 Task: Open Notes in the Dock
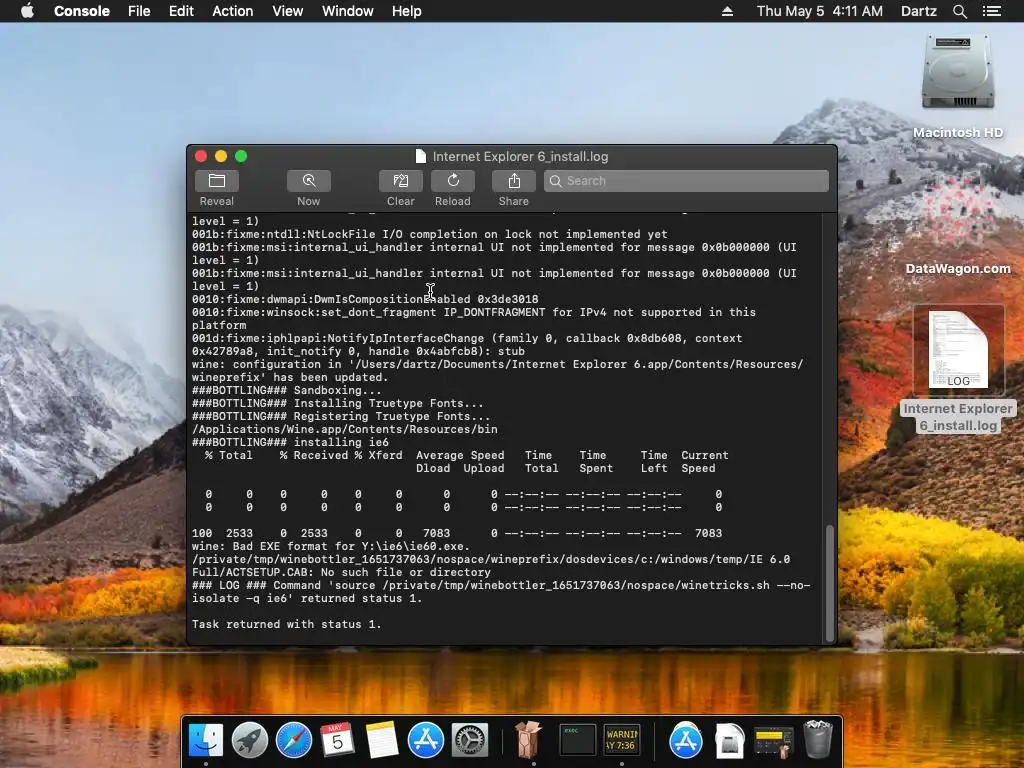[x=381, y=741]
